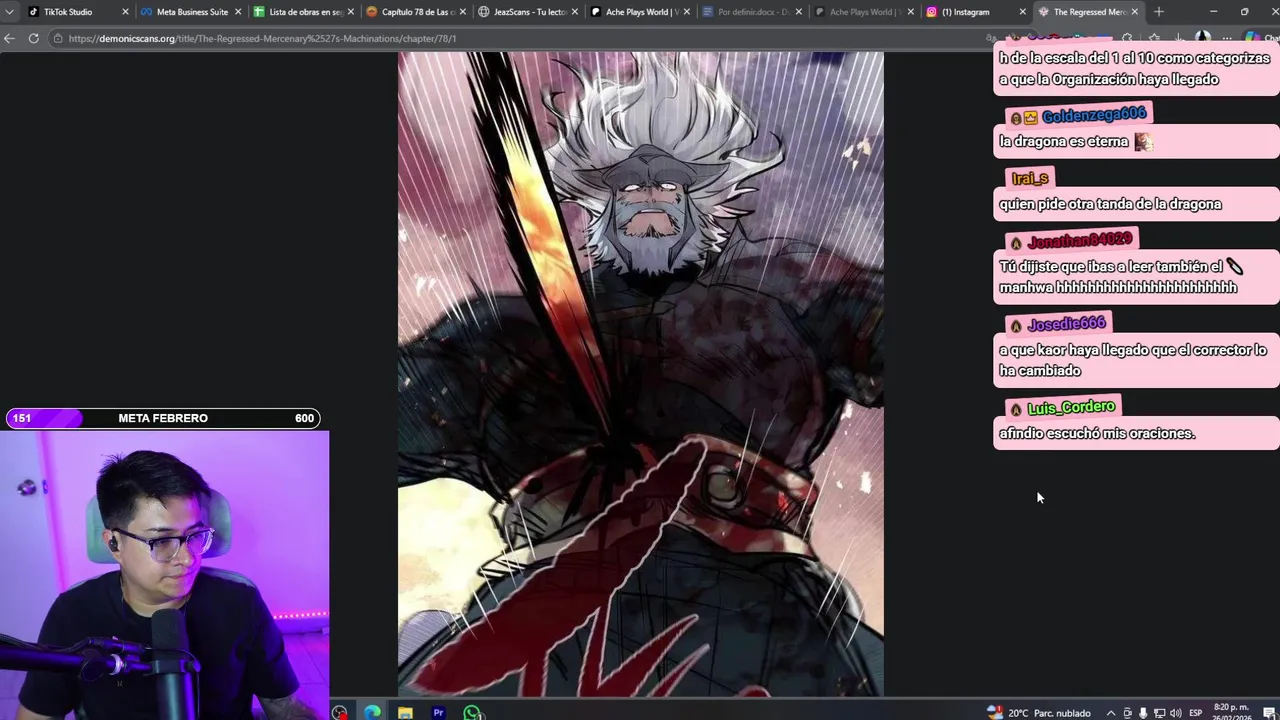Screen dimensions: 1280x720
Task: Switch the ESP keyboard language indicator
Action: 1196,713
